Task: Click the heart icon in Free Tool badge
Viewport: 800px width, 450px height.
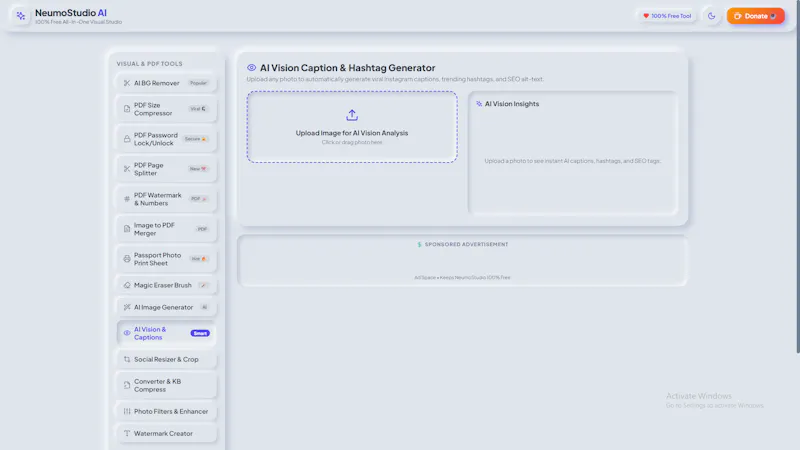Action: 646,16
